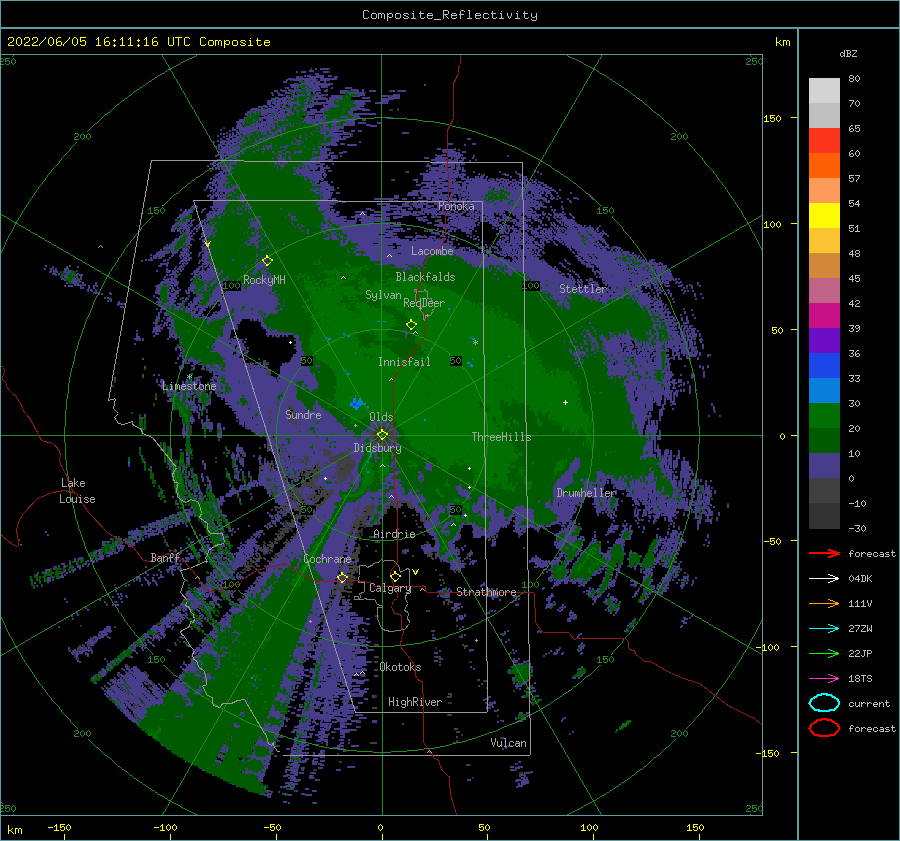900x841 pixels.
Task: Select the yellow diamond marker near Cochrane
Action: 342,577
